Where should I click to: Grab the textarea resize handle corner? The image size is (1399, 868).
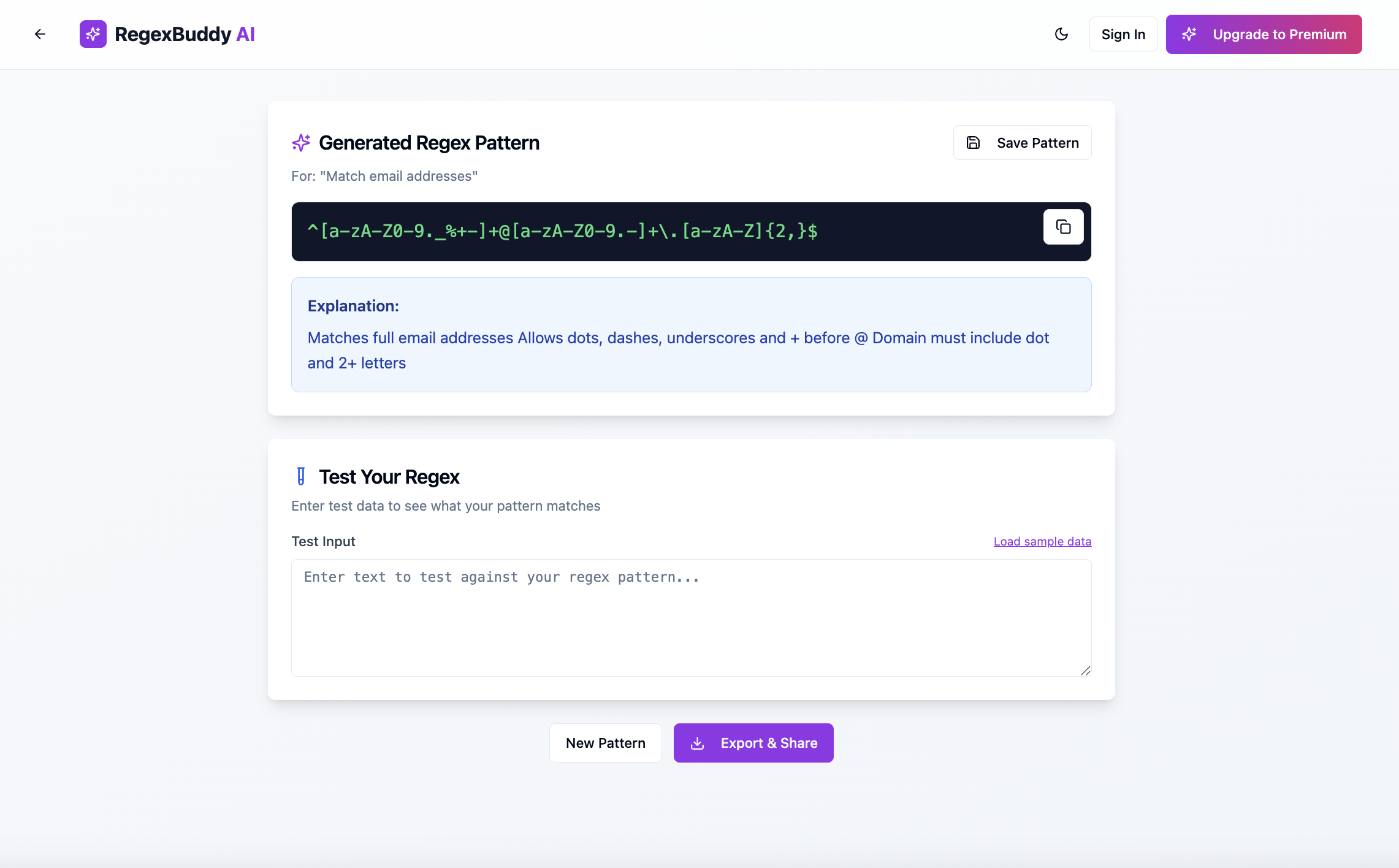[x=1085, y=671]
